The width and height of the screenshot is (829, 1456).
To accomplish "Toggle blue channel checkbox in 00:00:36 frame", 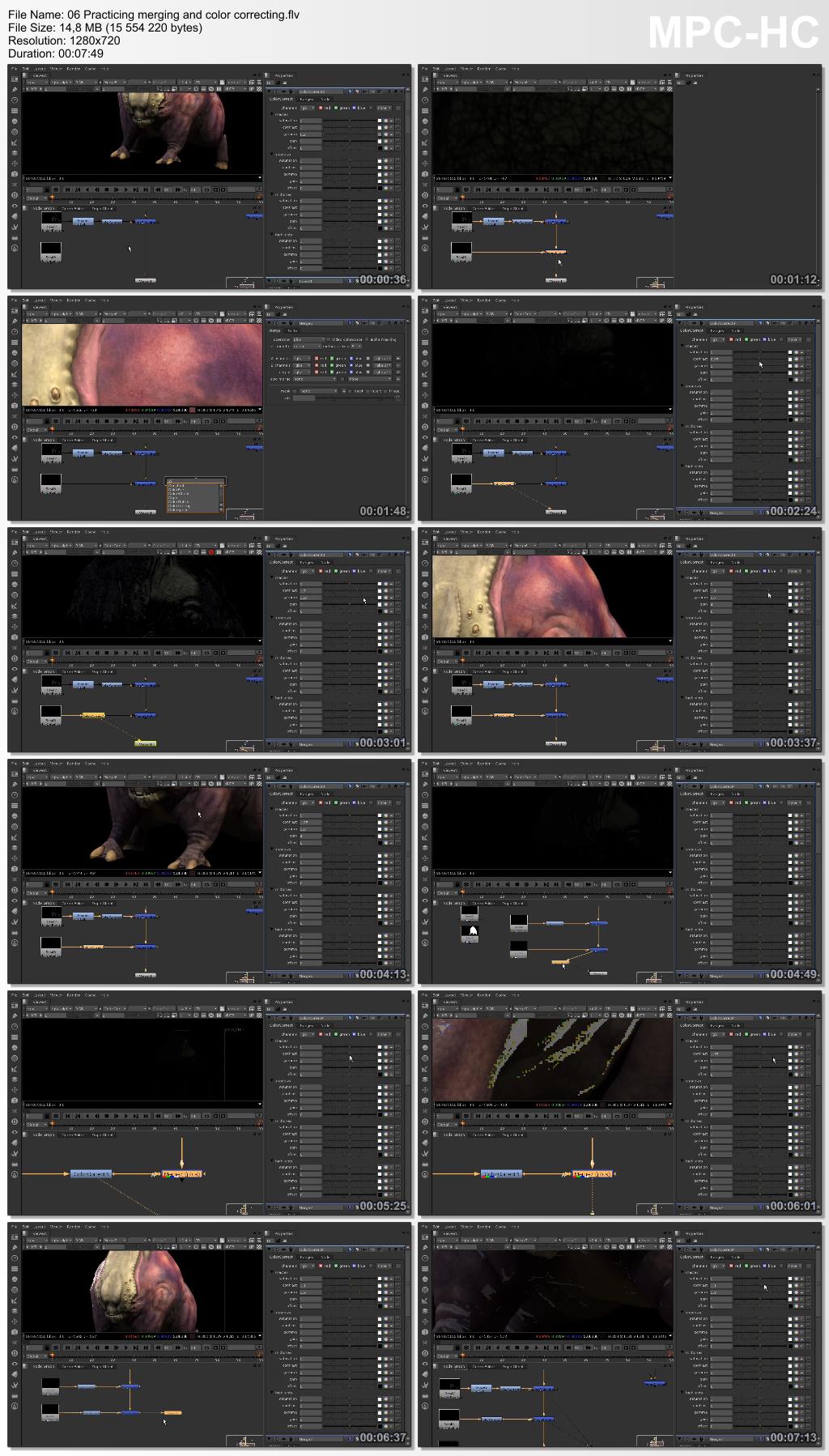I will [x=354, y=108].
